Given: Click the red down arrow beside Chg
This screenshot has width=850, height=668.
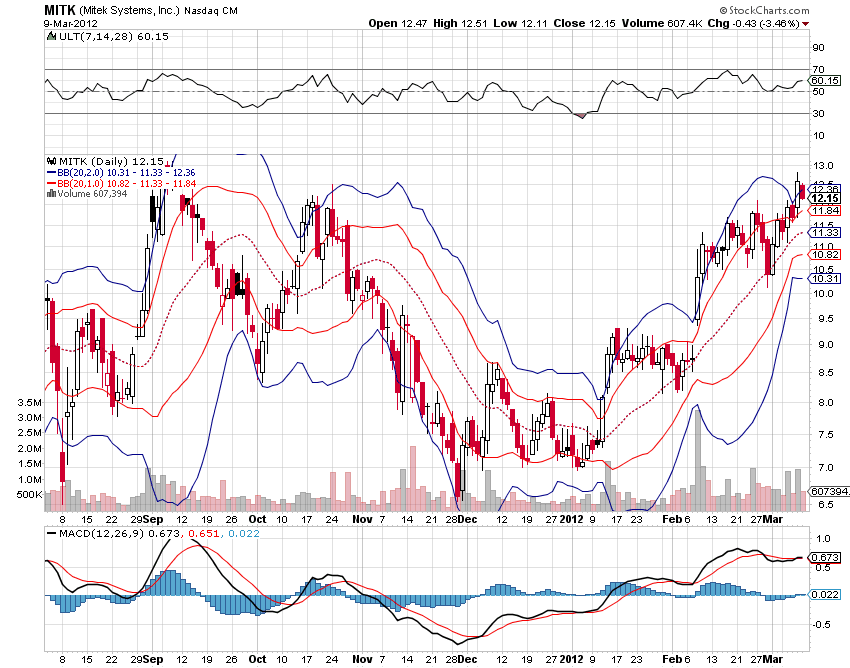Looking at the screenshot, I should pos(805,24).
